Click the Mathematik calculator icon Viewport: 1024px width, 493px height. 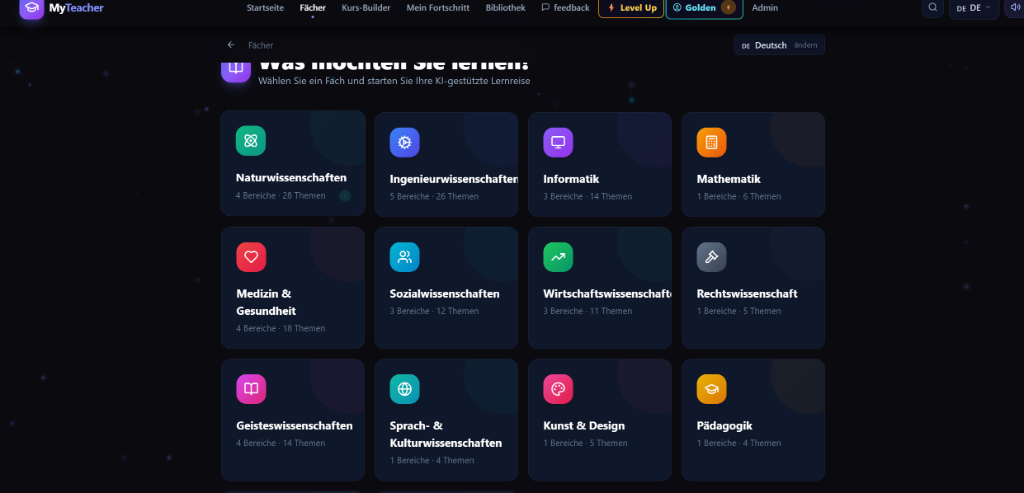[x=711, y=142]
